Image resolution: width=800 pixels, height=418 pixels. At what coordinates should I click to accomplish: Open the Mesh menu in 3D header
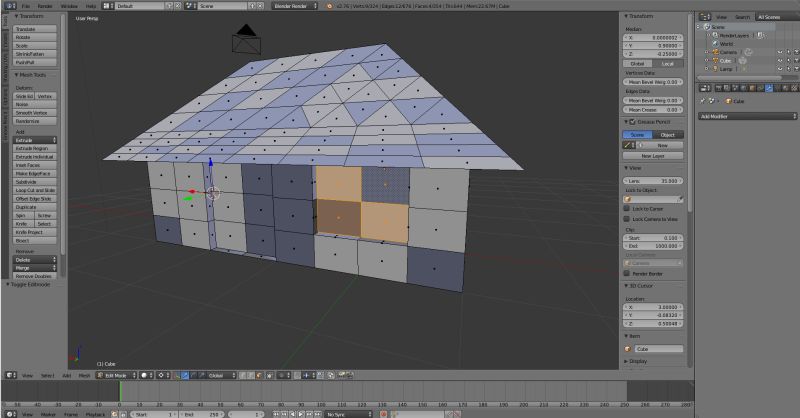(x=84, y=376)
